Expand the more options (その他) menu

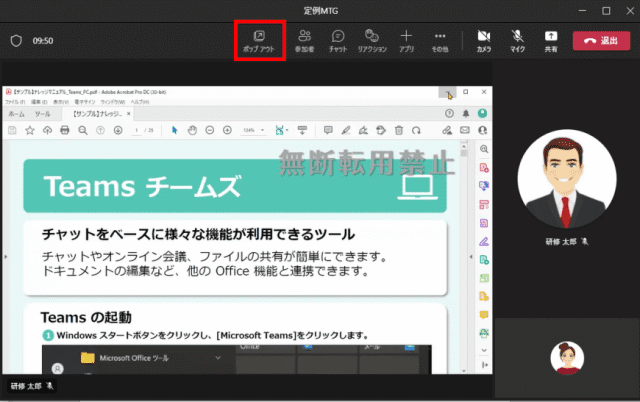click(440, 36)
